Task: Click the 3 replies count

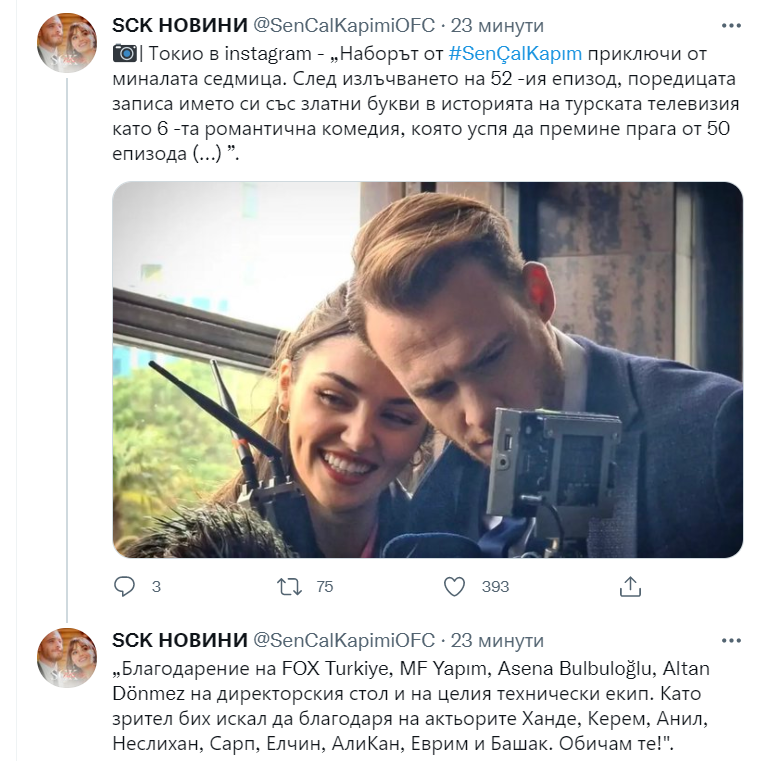Action: click(x=156, y=587)
